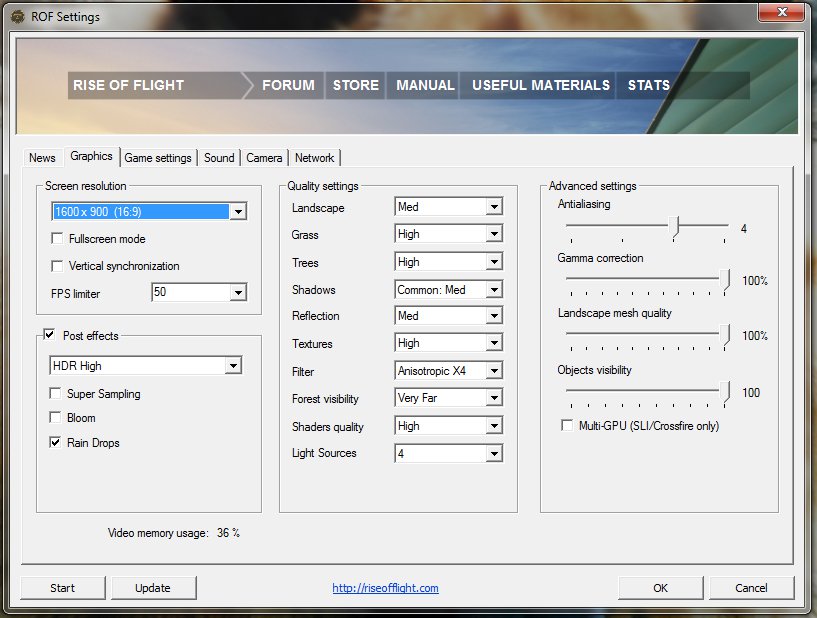Open the HDR High post effects dropdown

pos(145,365)
